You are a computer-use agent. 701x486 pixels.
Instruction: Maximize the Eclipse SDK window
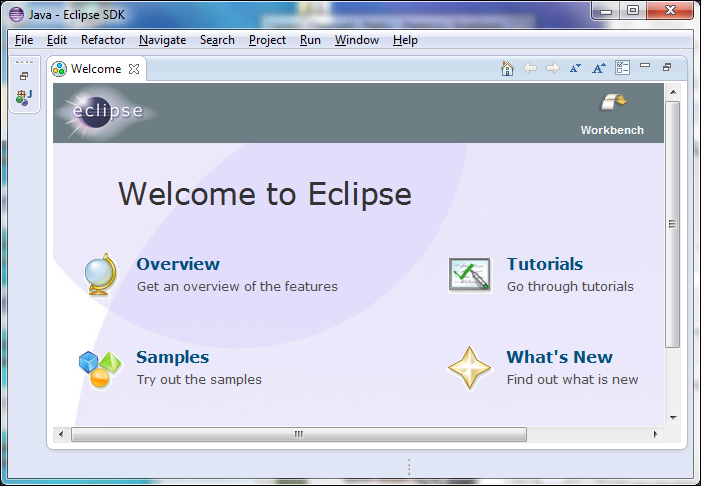pos(633,11)
